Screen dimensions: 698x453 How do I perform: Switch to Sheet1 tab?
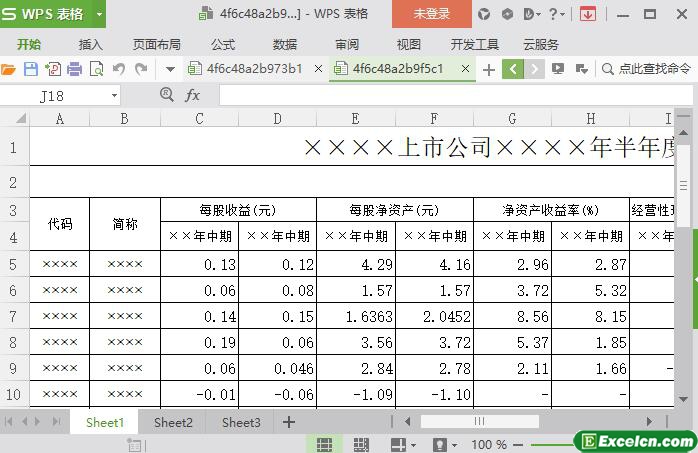[105, 422]
